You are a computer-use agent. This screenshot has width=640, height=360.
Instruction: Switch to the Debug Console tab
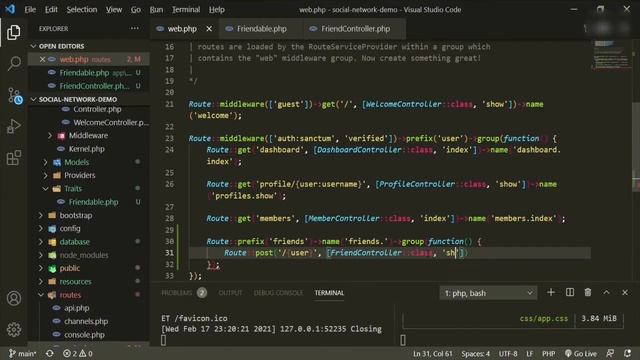click(x=278, y=293)
